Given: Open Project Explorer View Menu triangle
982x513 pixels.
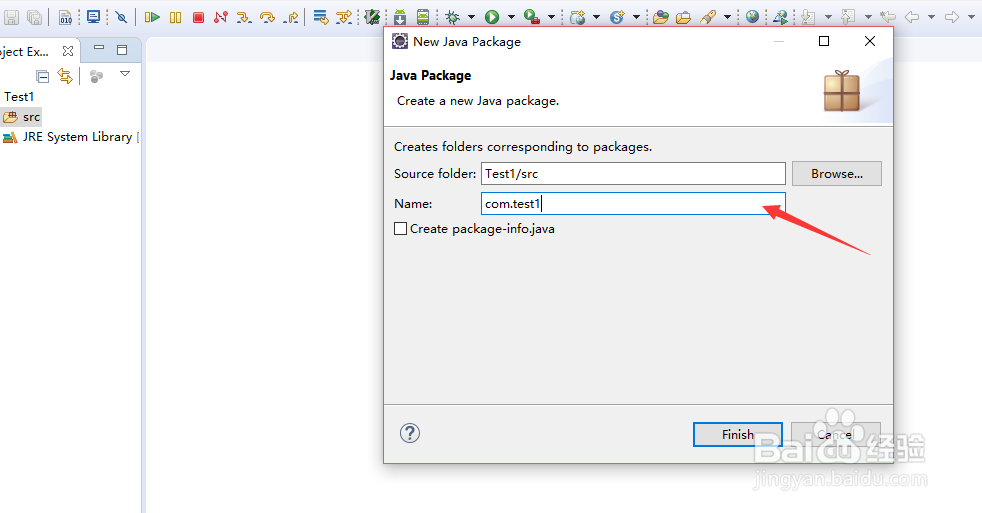Looking at the screenshot, I should (125, 74).
